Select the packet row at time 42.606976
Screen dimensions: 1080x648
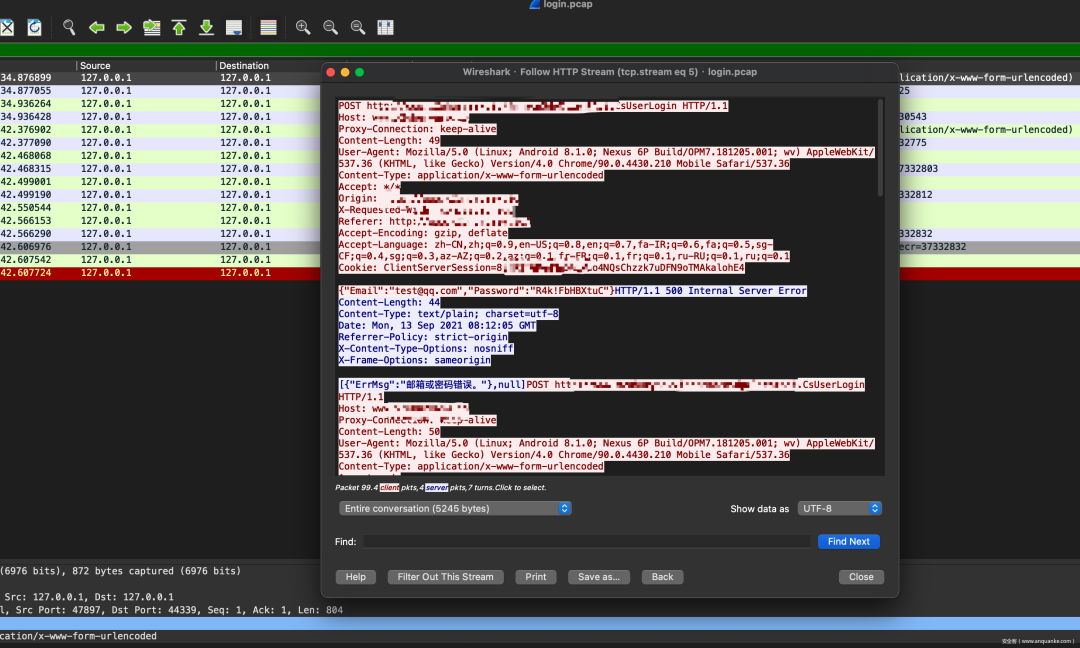pyautogui.click(x=160, y=247)
